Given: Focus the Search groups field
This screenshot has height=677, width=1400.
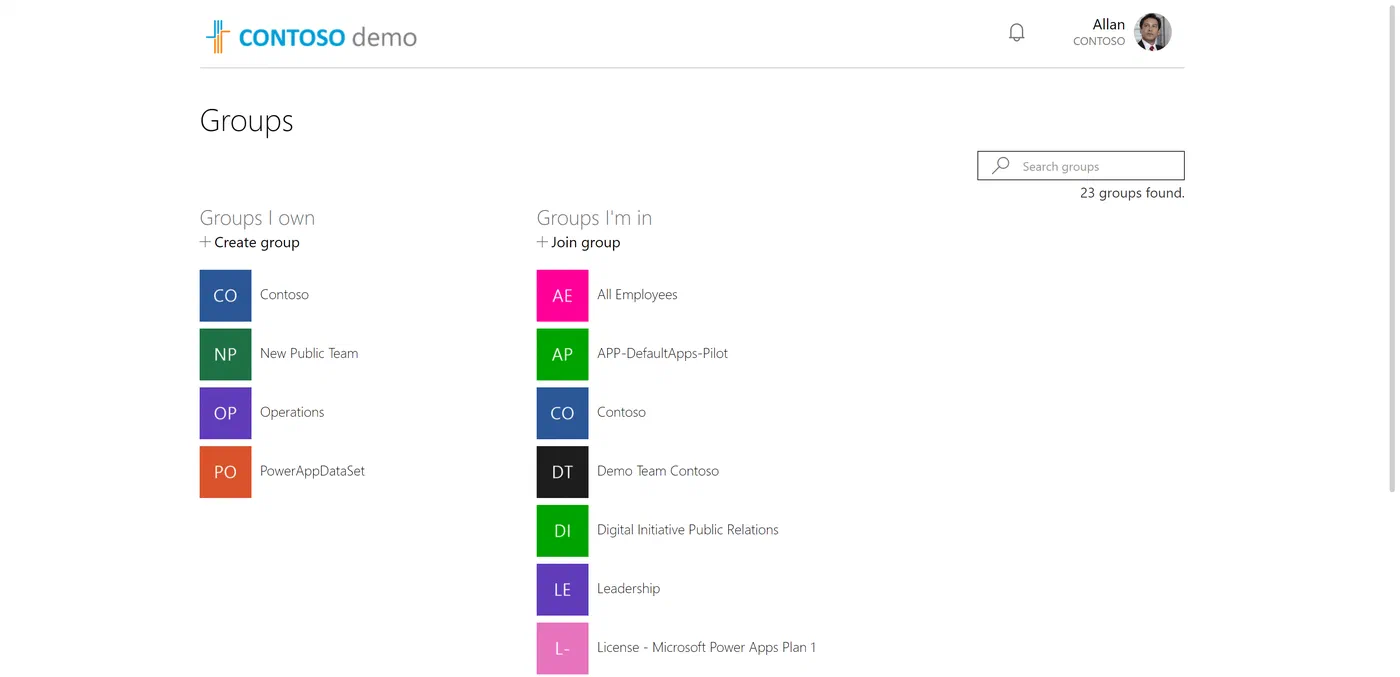Looking at the screenshot, I should 1080,166.
